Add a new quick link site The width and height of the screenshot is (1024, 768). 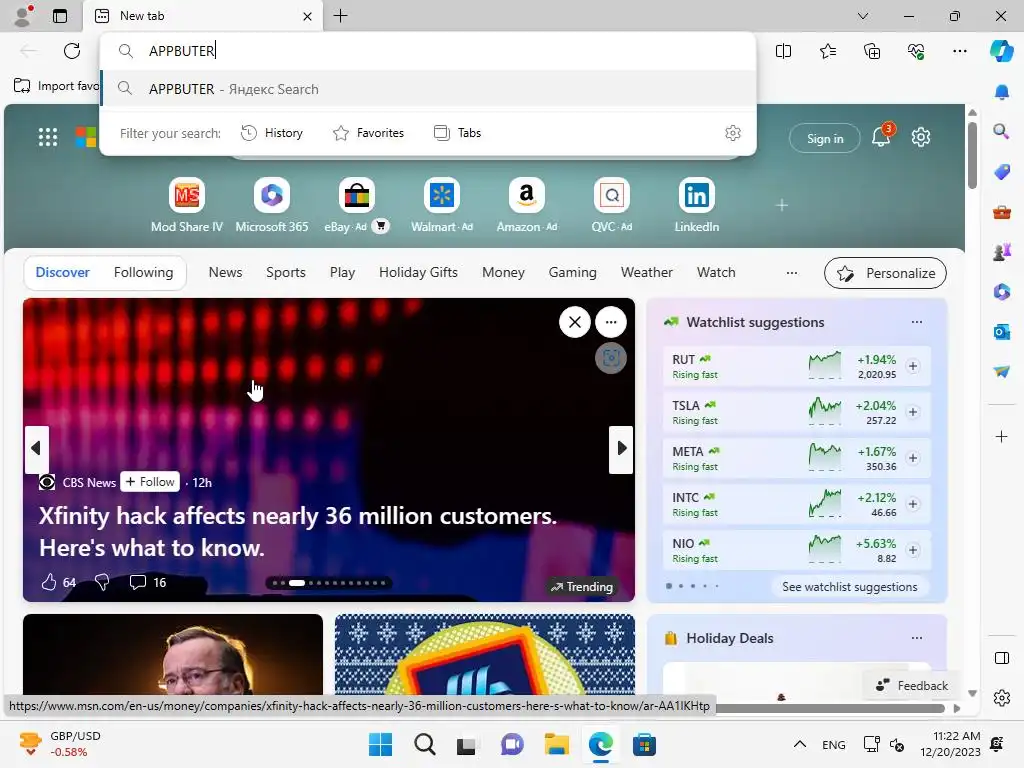click(x=782, y=205)
